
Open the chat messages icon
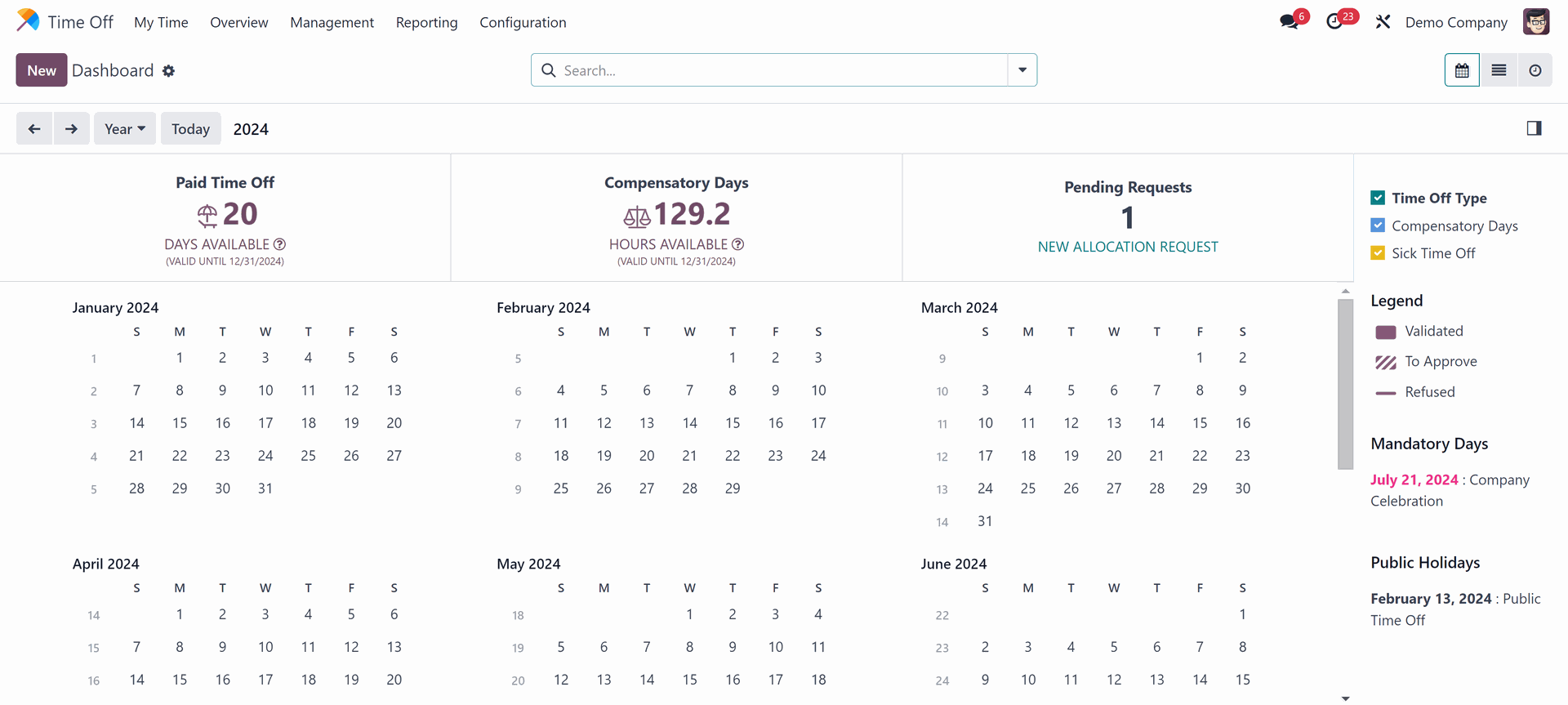(1290, 22)
